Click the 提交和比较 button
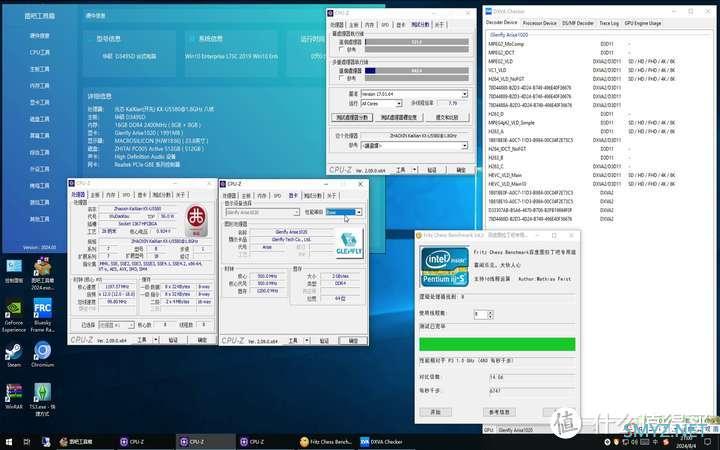Image resolution: width=720 pixels, height=450 pixels. pos(447,118)
